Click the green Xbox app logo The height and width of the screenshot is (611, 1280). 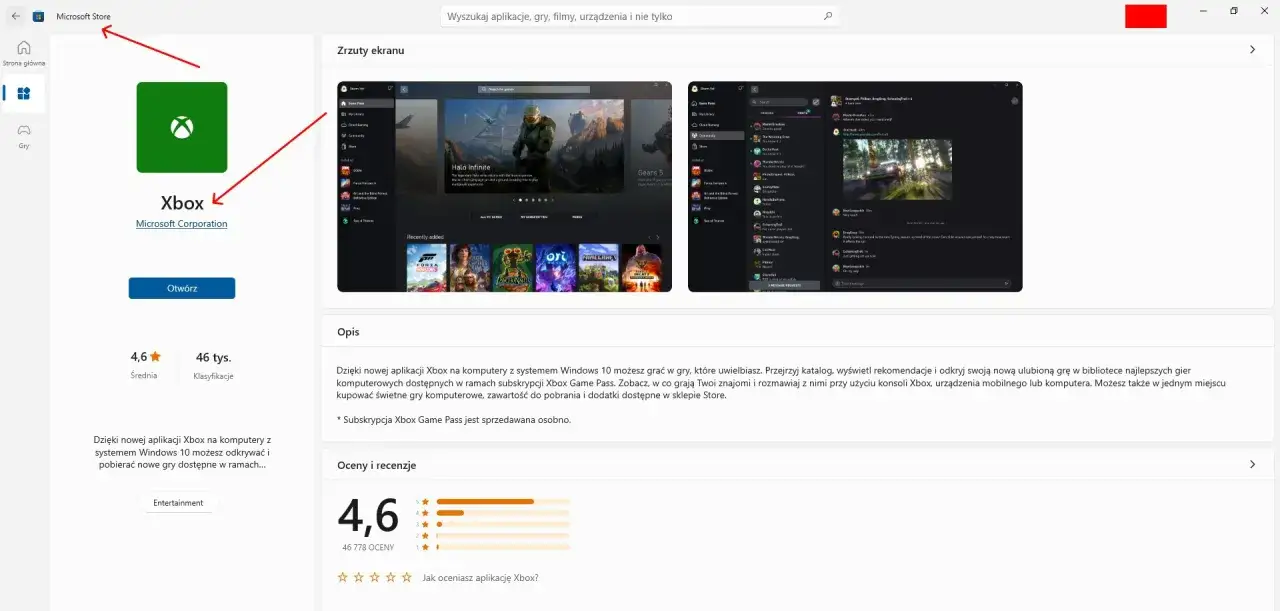click(x=182, y=127)
